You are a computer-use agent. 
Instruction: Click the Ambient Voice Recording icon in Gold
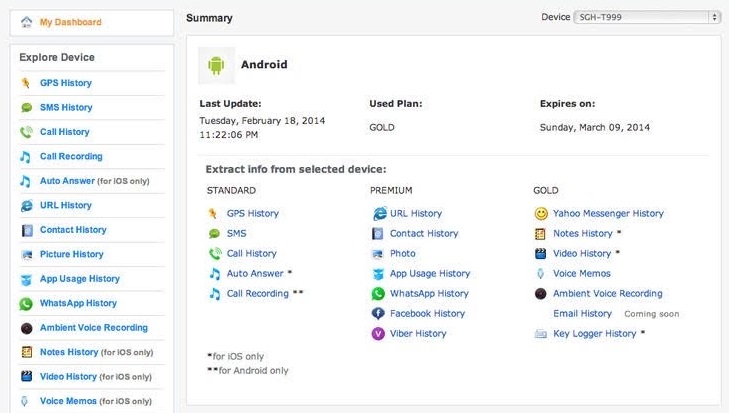(x=541, y=294)
